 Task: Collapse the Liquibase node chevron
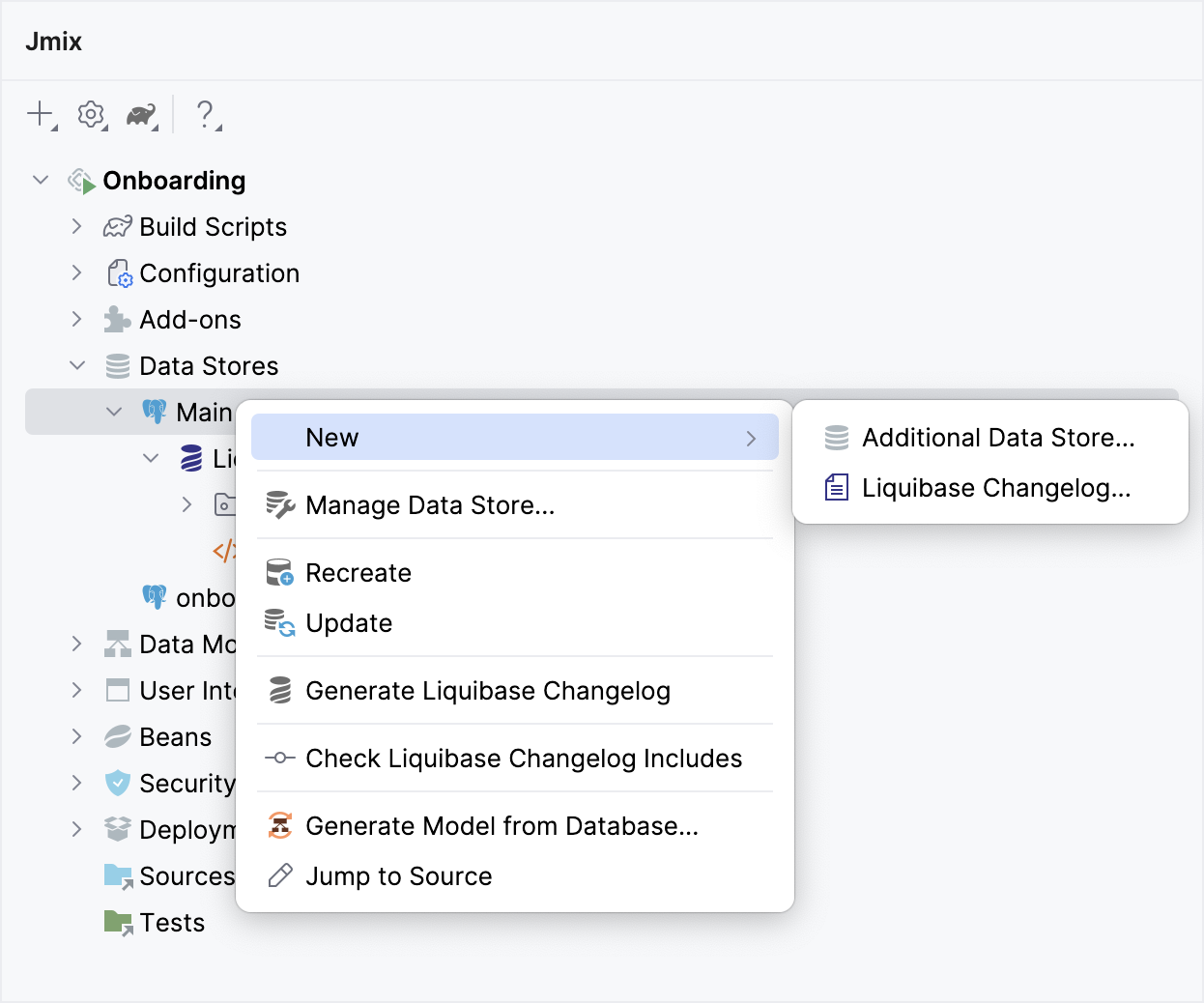tap(151, 459)
